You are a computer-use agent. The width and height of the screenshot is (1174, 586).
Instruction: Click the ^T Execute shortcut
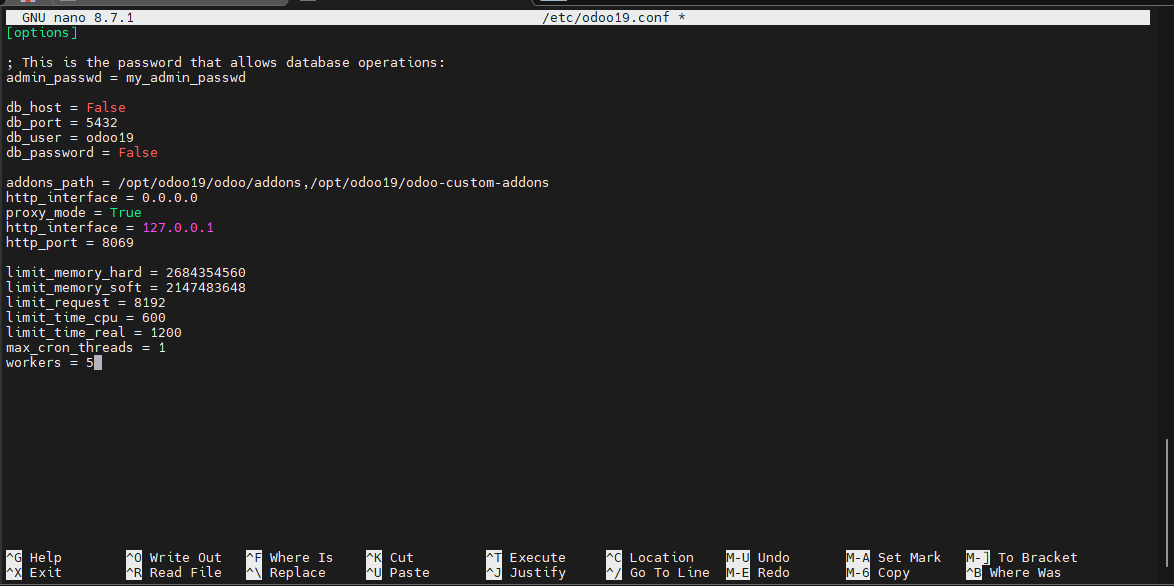pyautogui.click(x=526, y=558)
